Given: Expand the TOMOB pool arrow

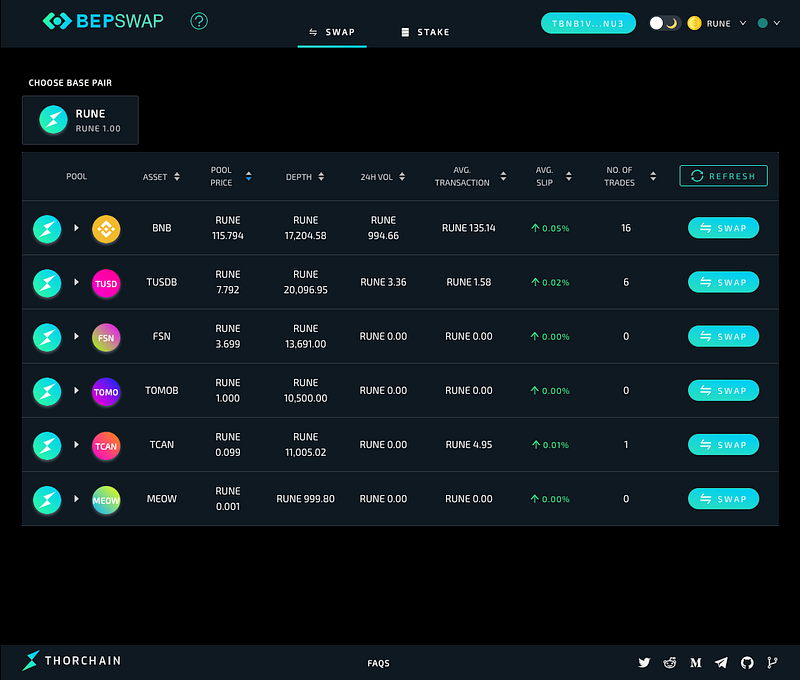Looking at the screenshot, I should (x=77, y=390).
